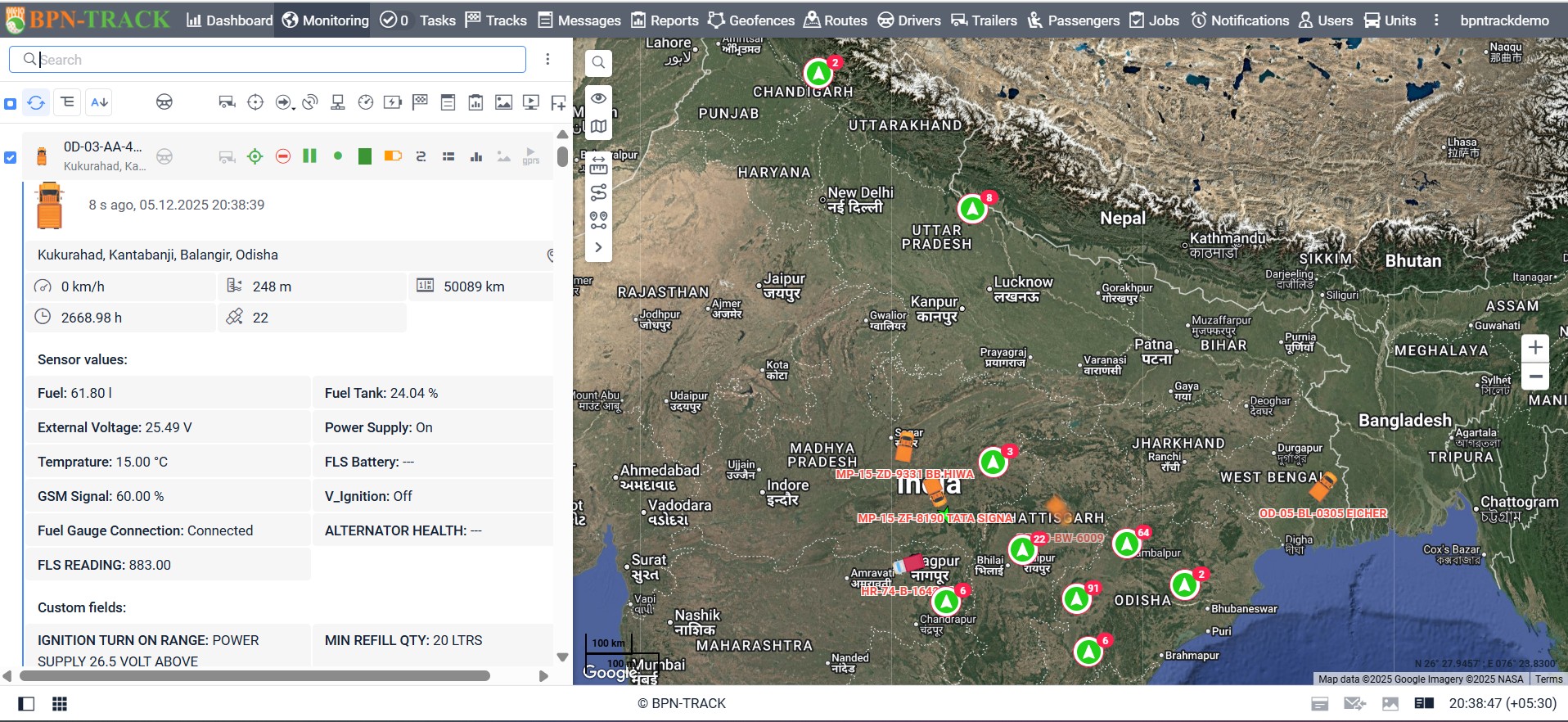Click the battery charging column icon

[393, 102]
